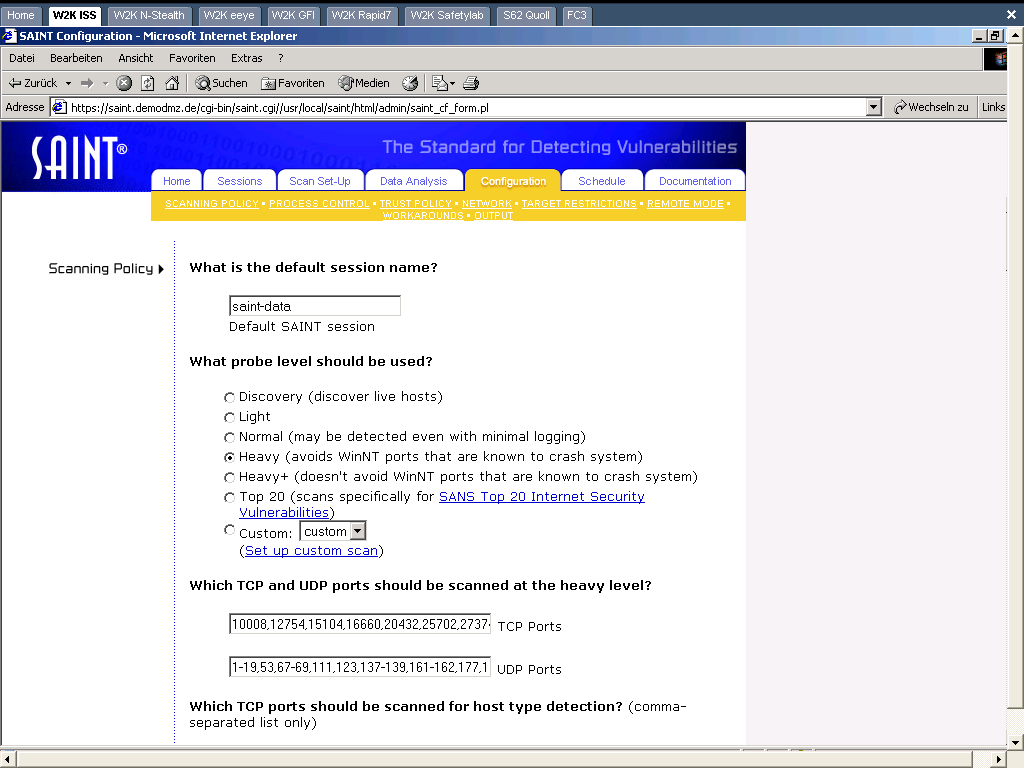Click the Wechseln zu go button

click(x=931, y=107)
